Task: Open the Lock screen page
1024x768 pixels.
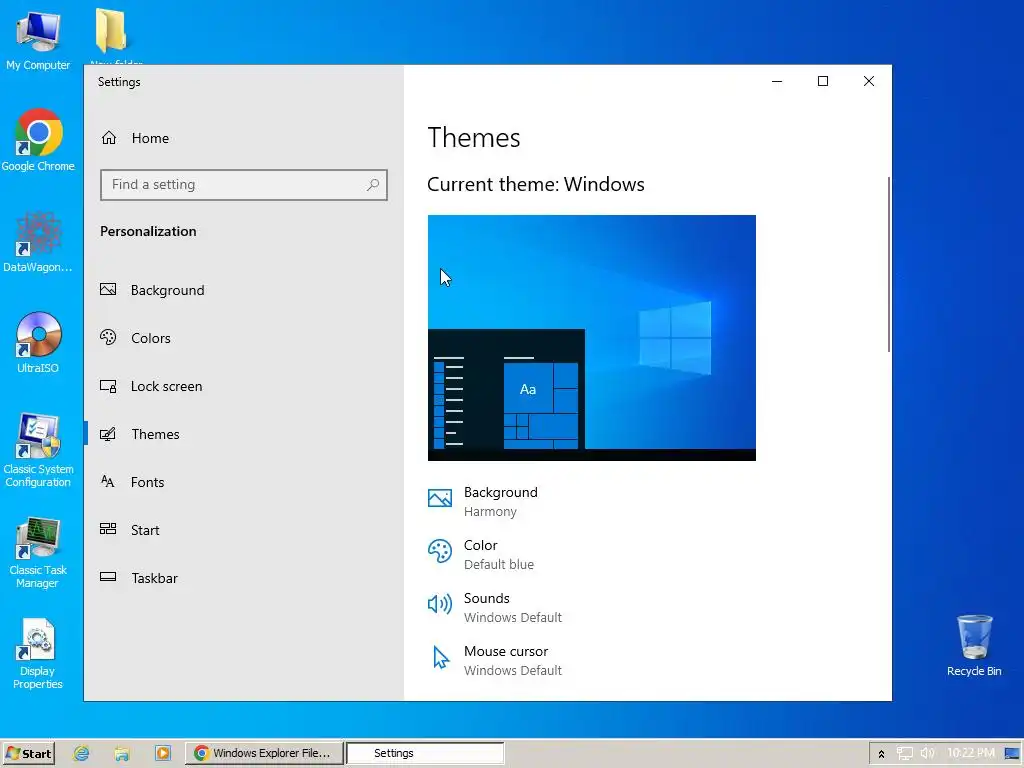Action: [244, 386]
